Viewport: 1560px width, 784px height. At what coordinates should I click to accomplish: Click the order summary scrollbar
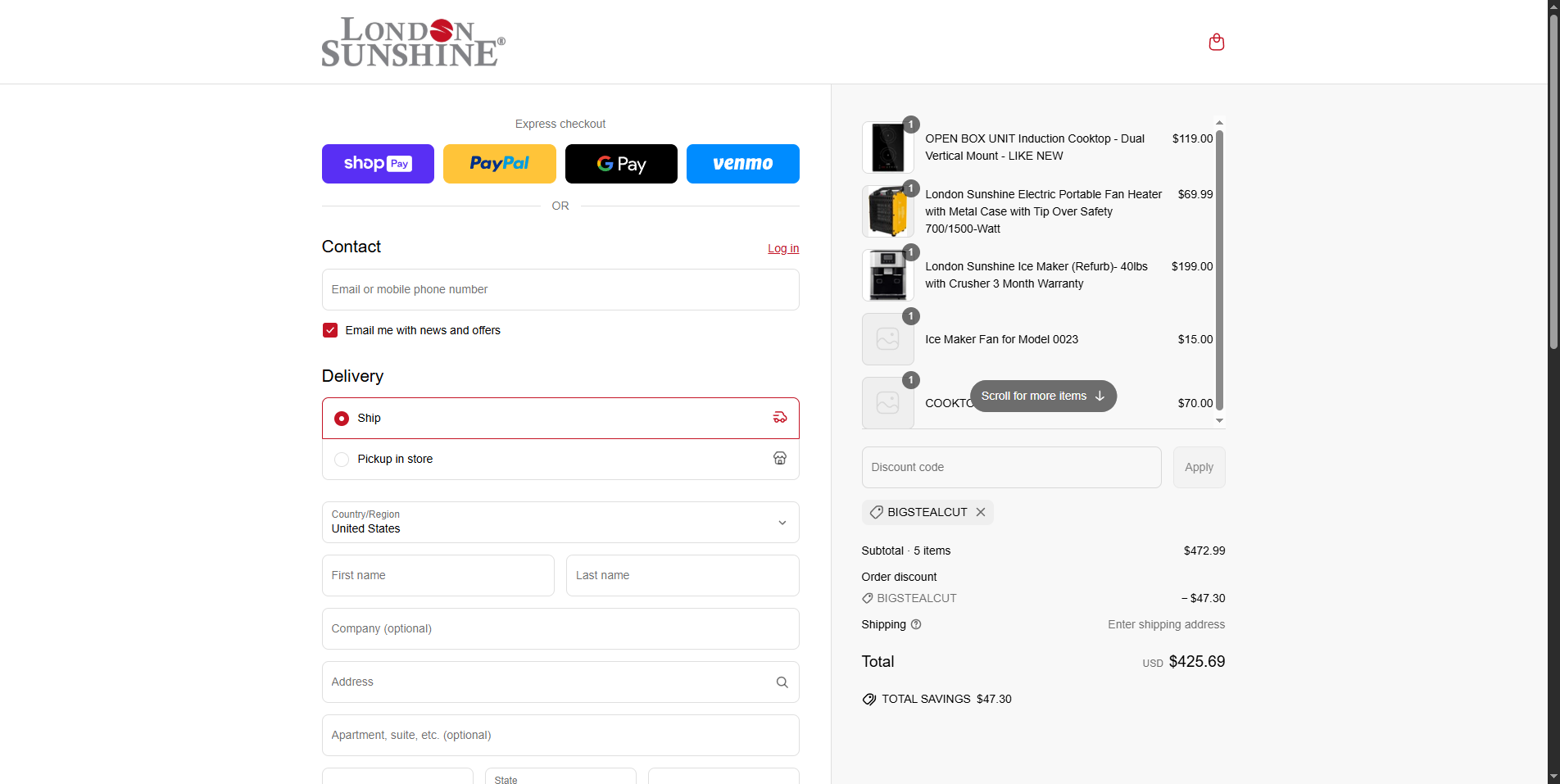pos(1219,270)
